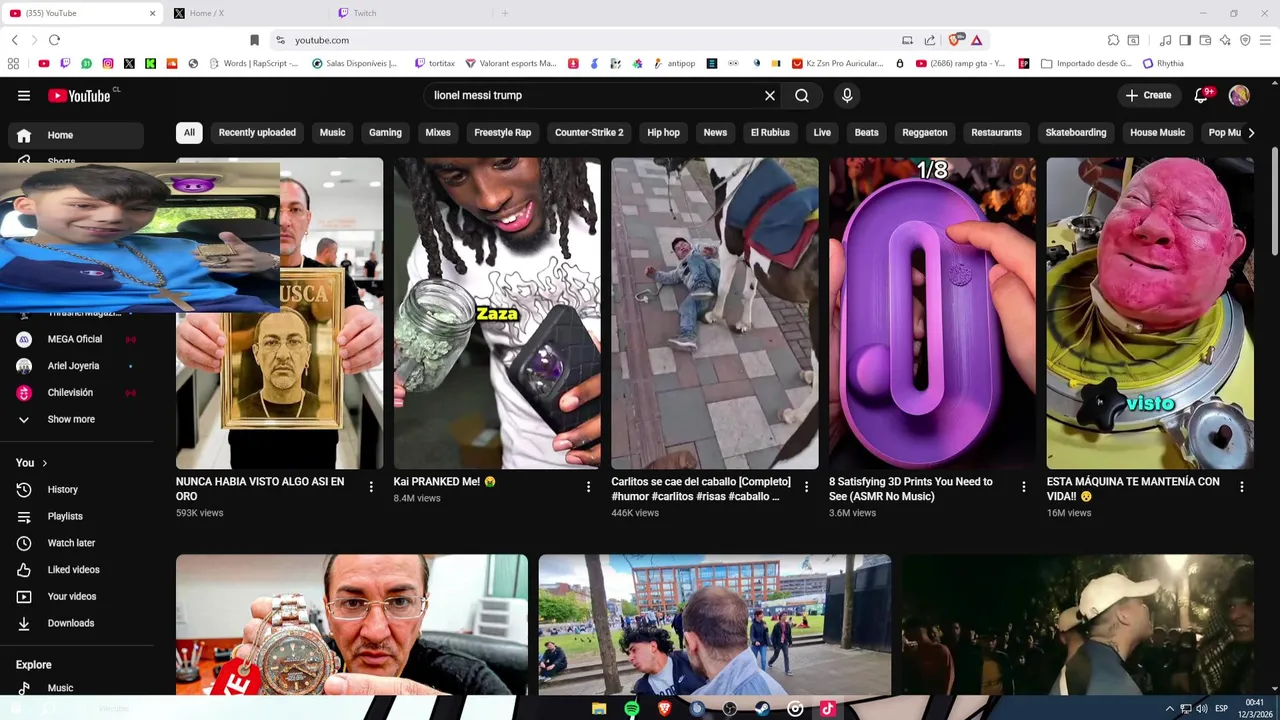The width and height of the screenshot is (1280, 720).
Task: Select the Recently uploaded chip
Action: tap(257, 133)
